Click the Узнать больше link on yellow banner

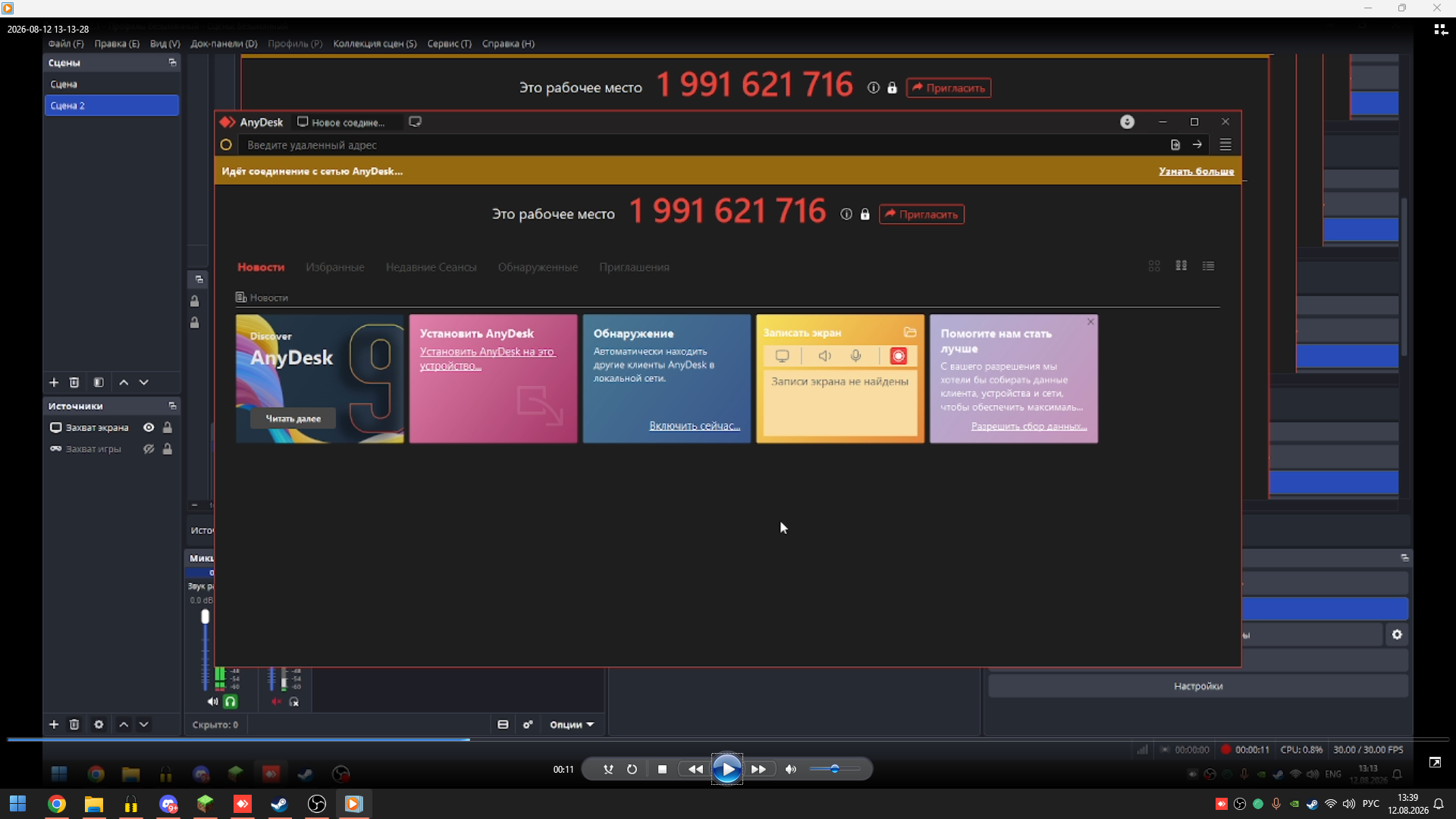tap(1196, 171)
